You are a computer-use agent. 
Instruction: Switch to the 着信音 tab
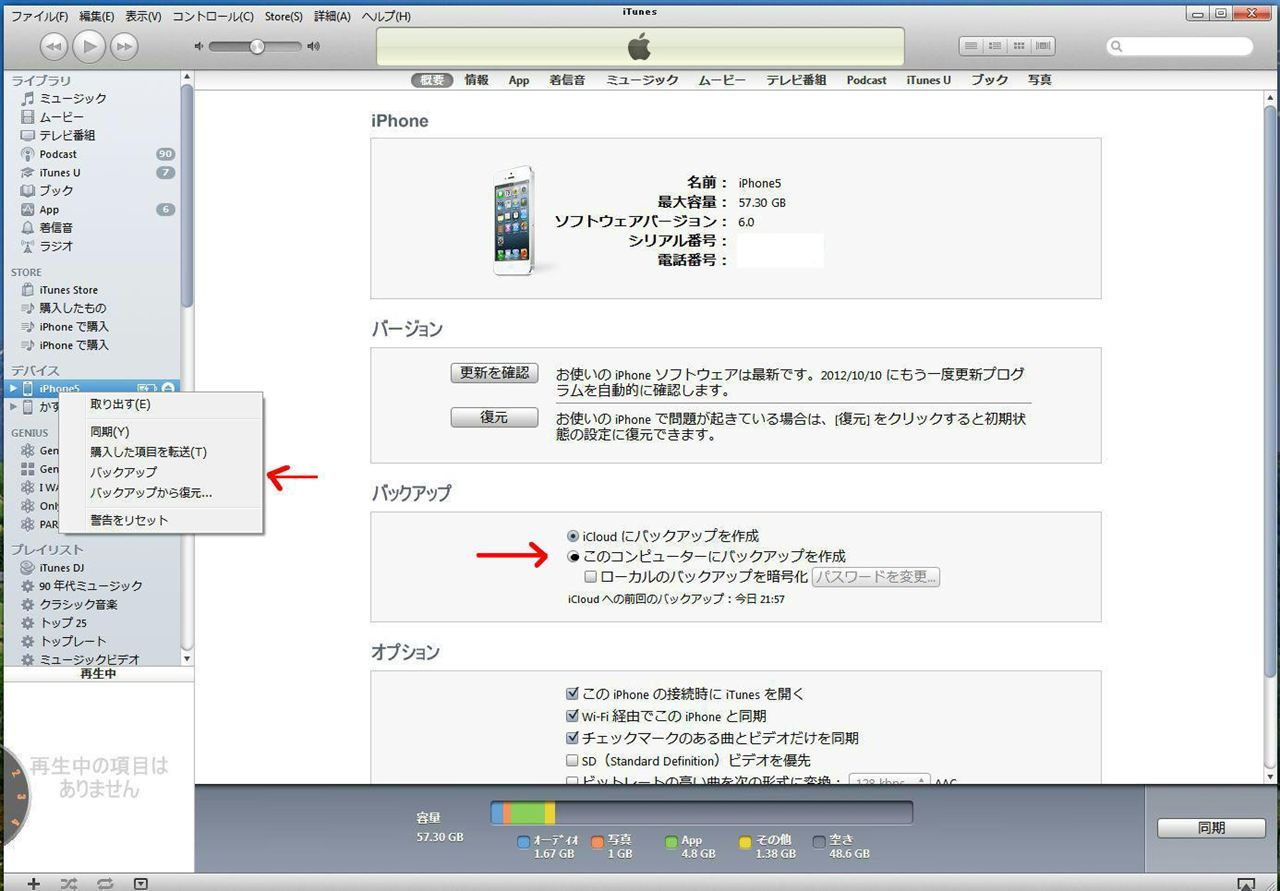tap(567, 80)
